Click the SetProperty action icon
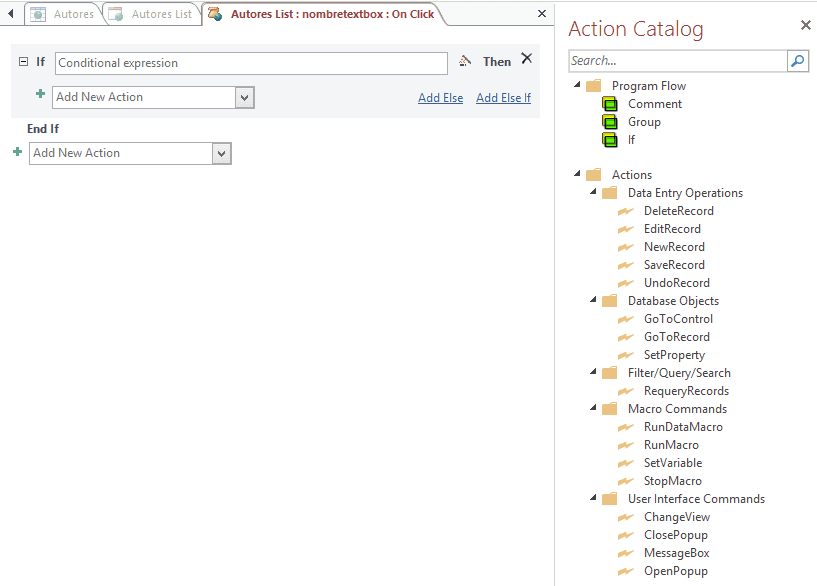817x586 pixels. pyautogui.click(x=625, y=355)
